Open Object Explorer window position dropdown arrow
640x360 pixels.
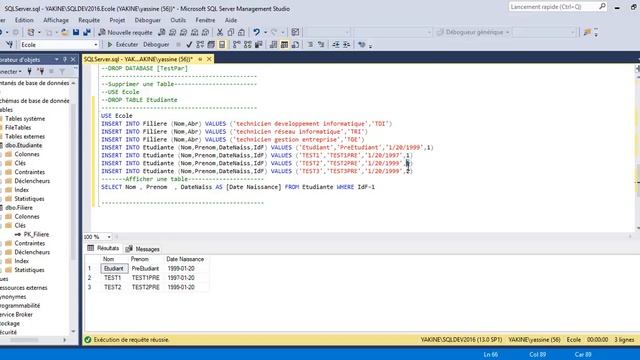point(56,60)
